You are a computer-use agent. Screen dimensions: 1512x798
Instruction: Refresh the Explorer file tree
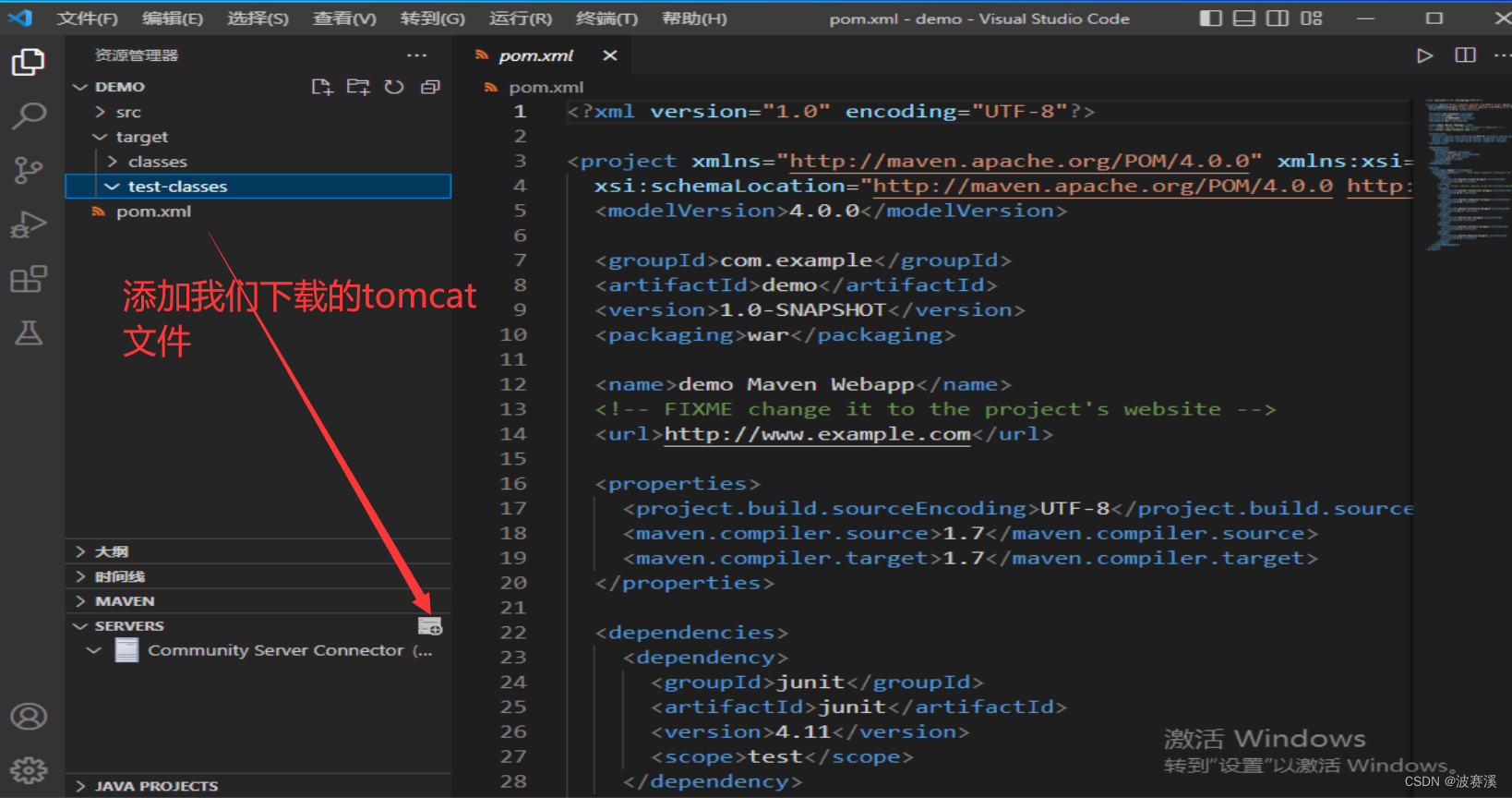(x=394, y=87)
